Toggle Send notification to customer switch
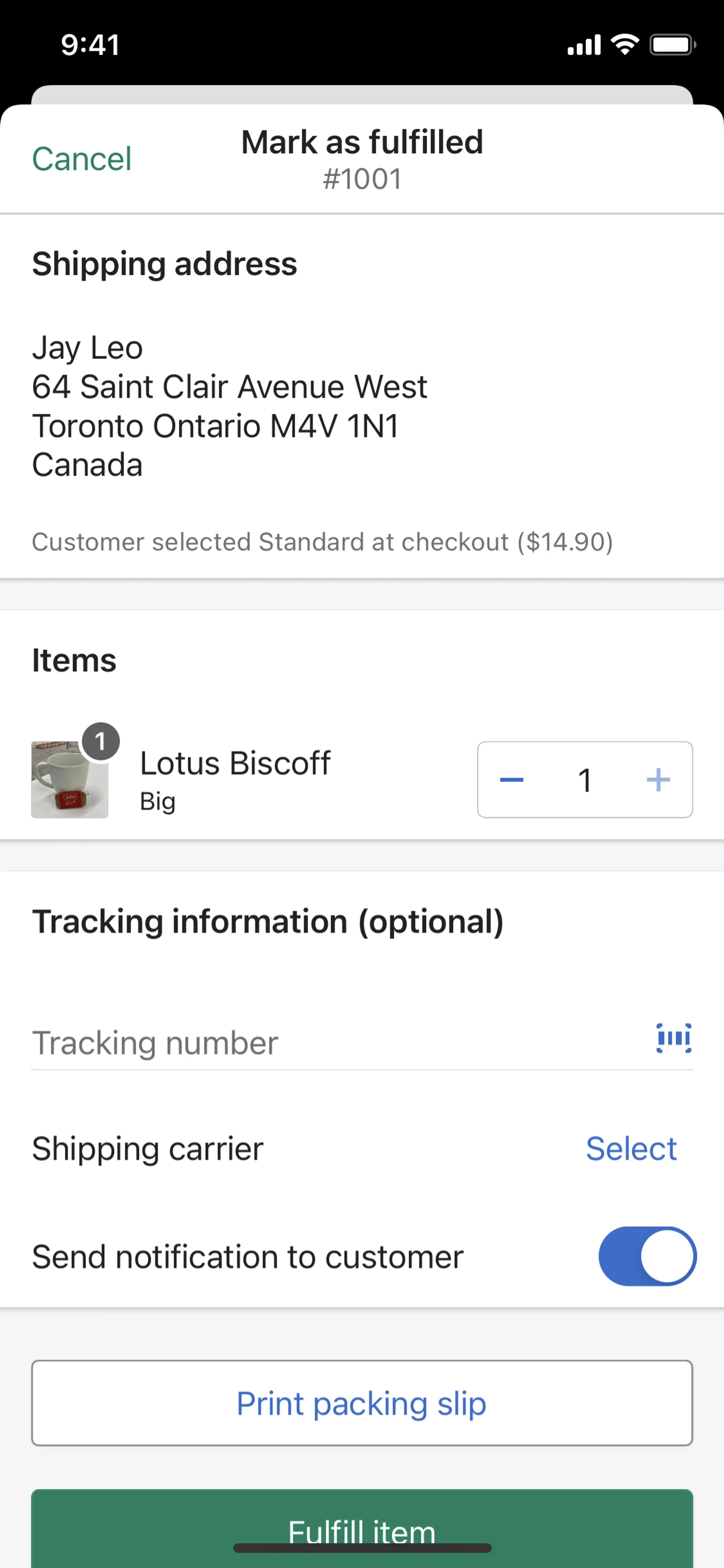The image size is (724, 1568). [x=647, y=1256]
